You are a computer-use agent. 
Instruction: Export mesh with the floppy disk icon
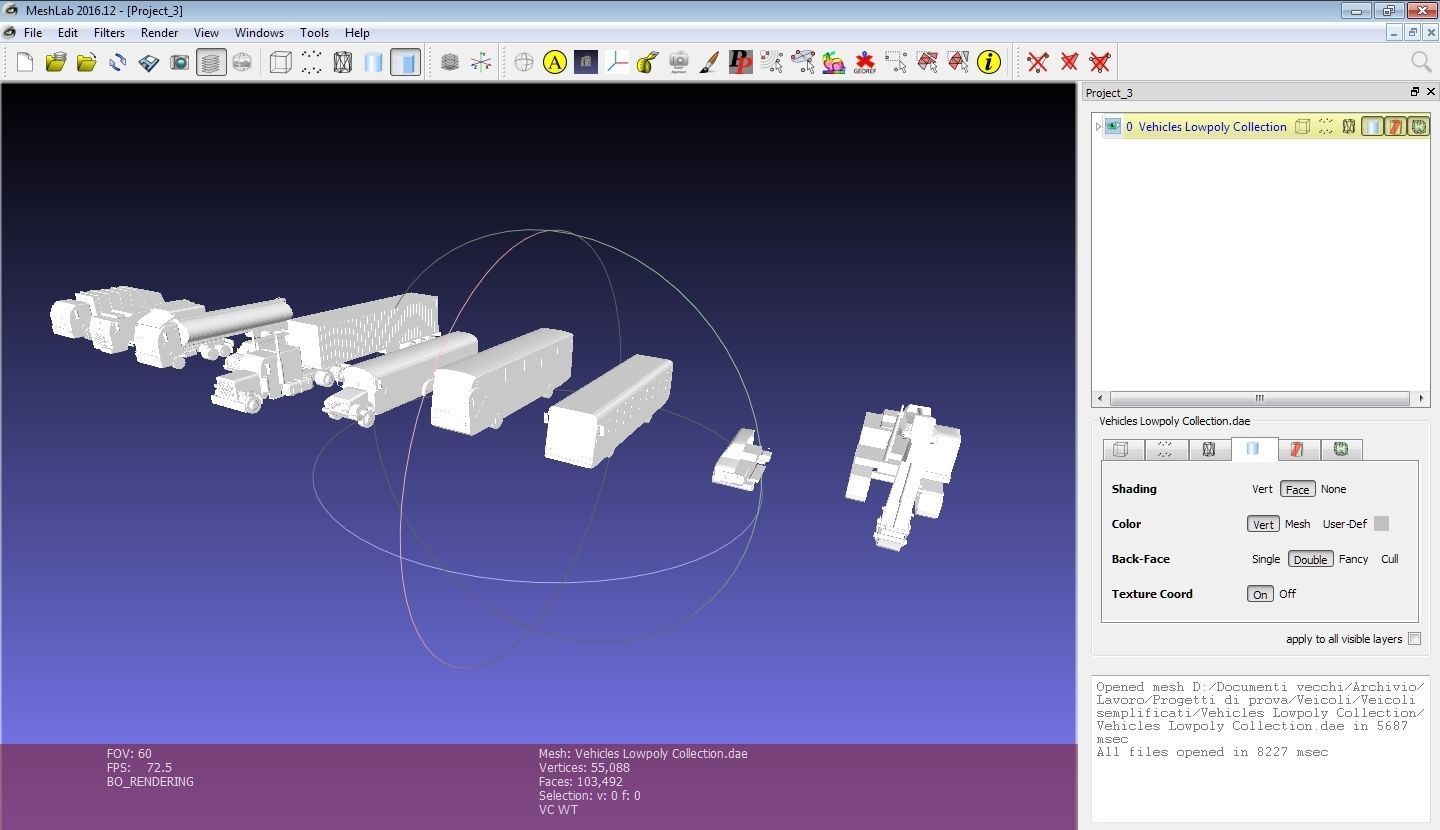click(149, 62)
